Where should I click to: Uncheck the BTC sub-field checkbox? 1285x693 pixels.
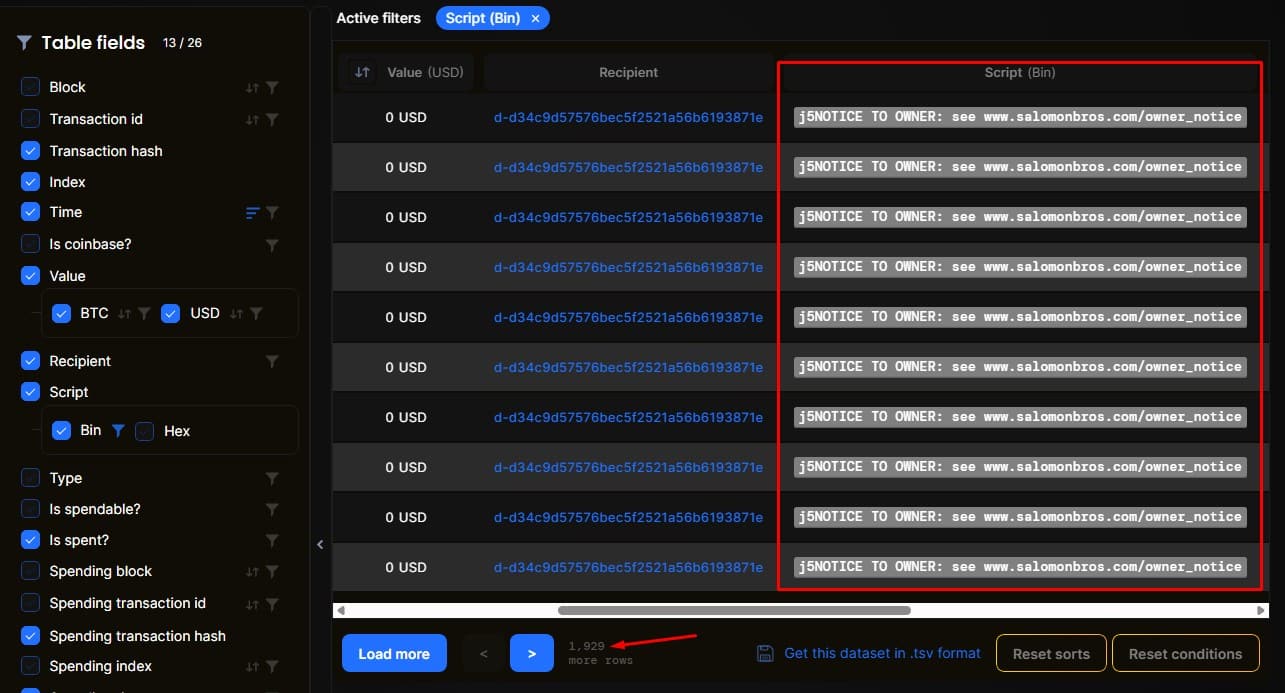62,313
